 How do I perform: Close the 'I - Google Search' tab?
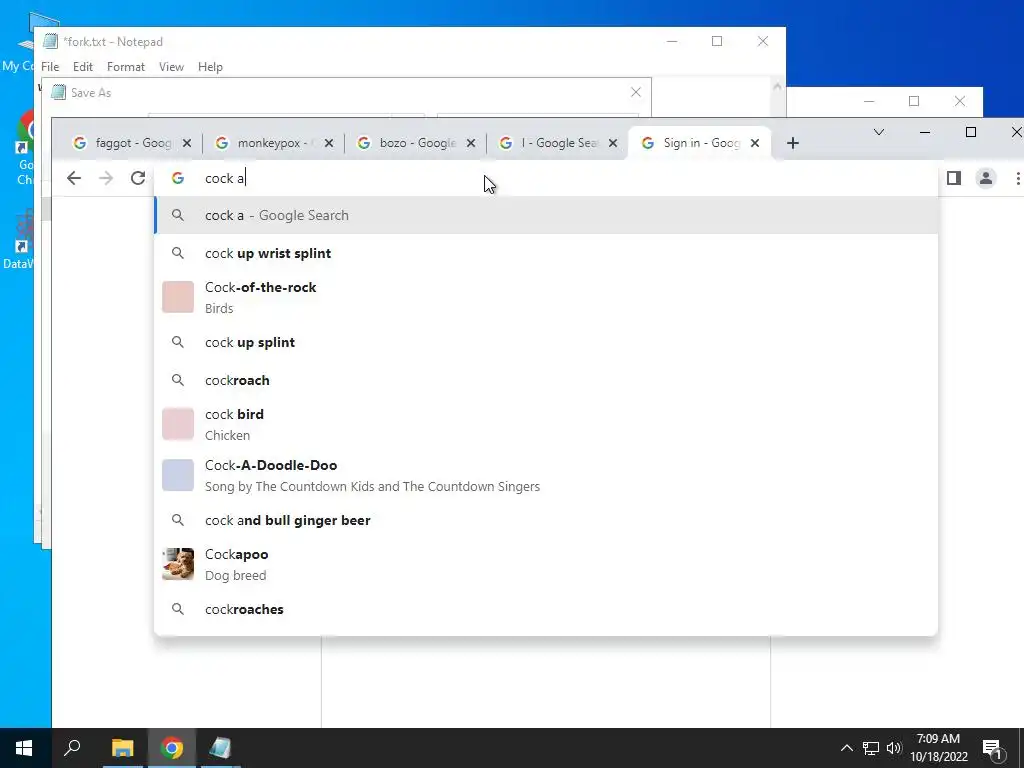[613, 143]
